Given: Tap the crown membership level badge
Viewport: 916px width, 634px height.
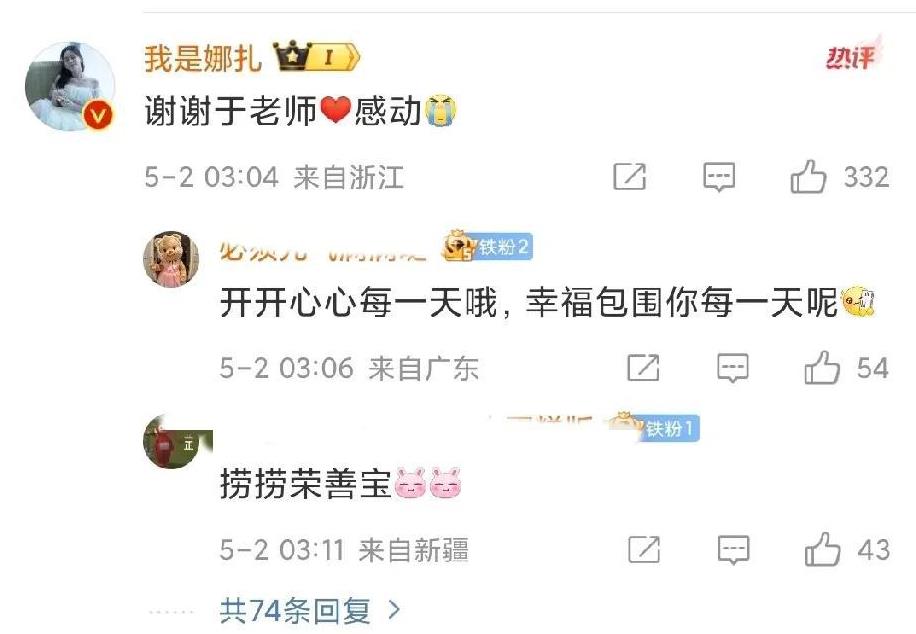Looking at the screenshot, I should 316,57.
